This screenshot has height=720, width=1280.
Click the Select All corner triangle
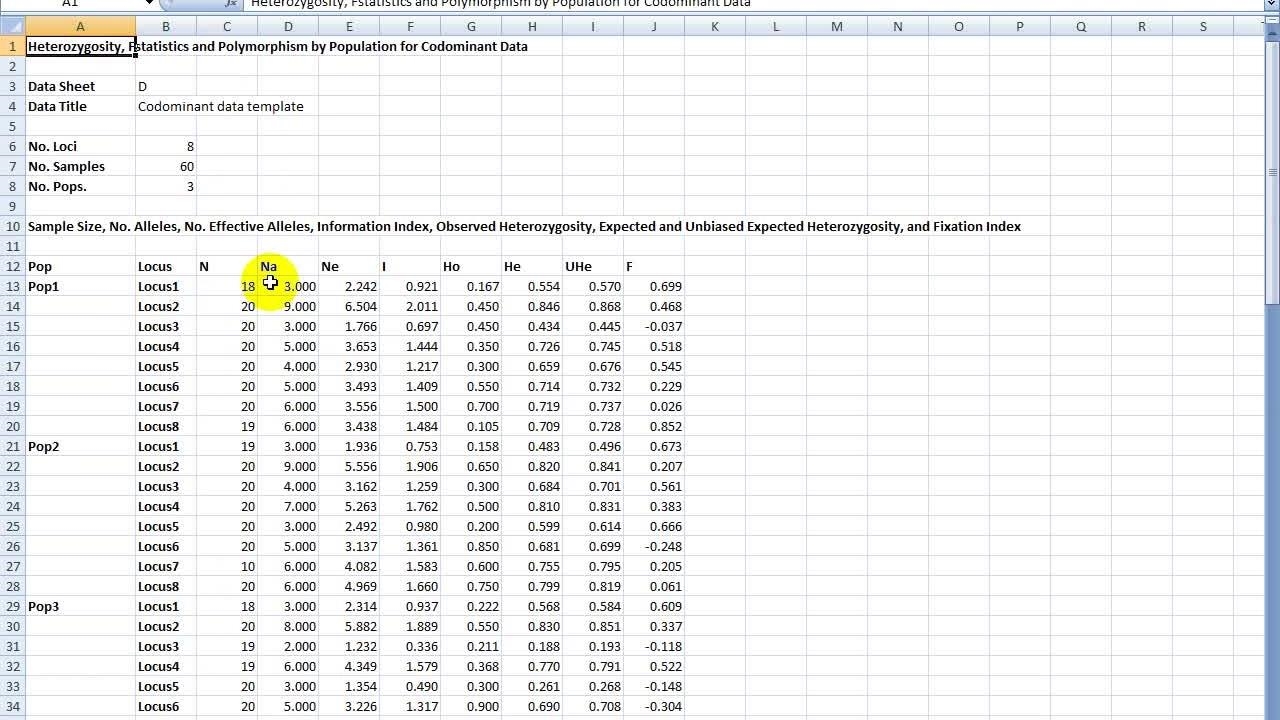(12, 27)
